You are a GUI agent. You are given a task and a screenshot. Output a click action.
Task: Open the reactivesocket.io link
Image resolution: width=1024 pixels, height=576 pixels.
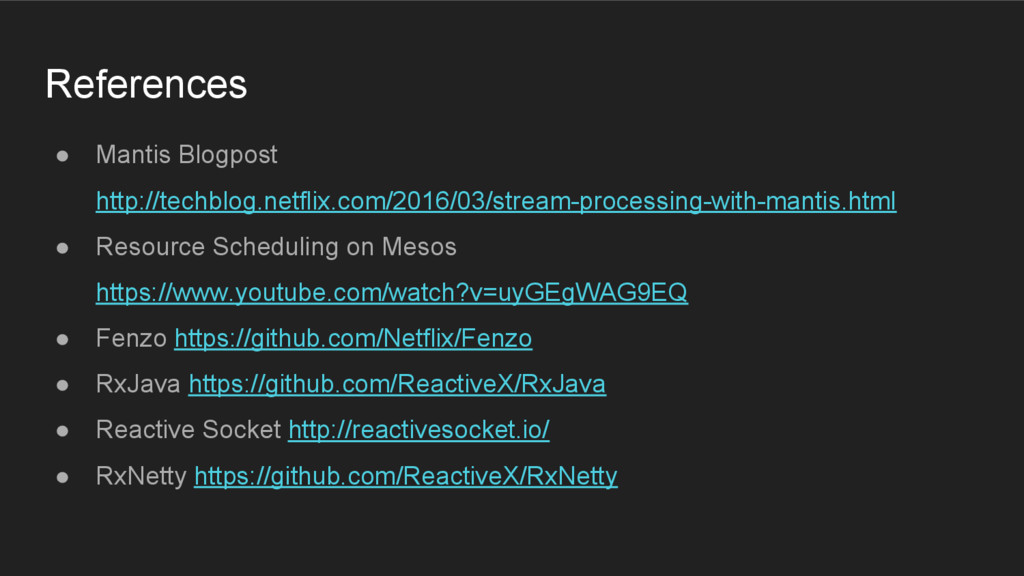pyautogui.click(x=419, y=431)
